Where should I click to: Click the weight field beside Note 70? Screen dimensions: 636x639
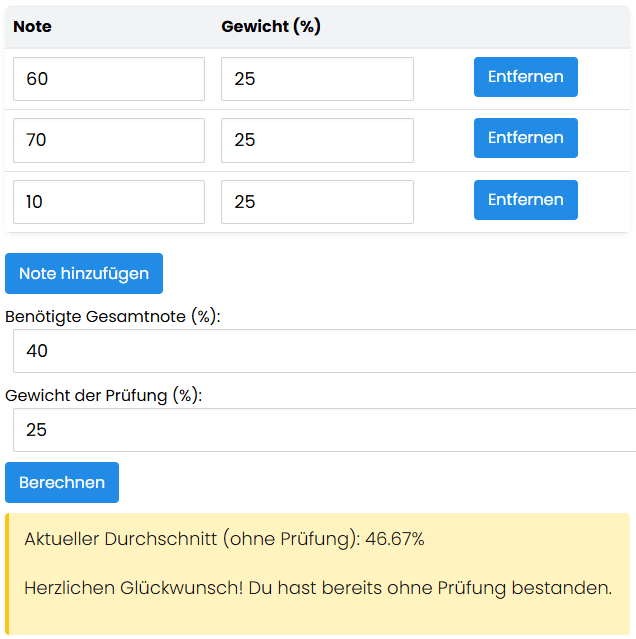click(317, 140)
